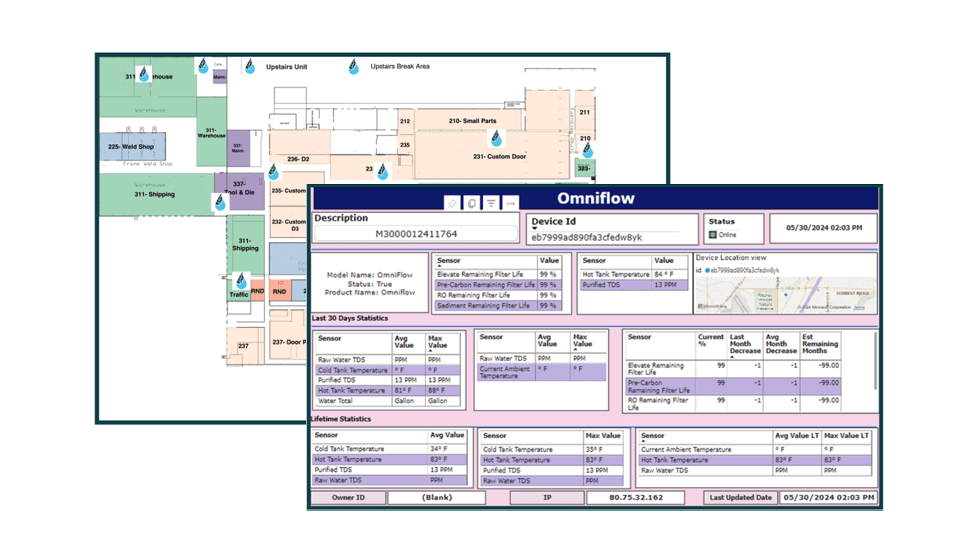Image resolution: width=961 pixels, height=542 pixels.
Task: Click the water drop icon above Traffic
Action: pyautogui.click(x=241, y=281)
